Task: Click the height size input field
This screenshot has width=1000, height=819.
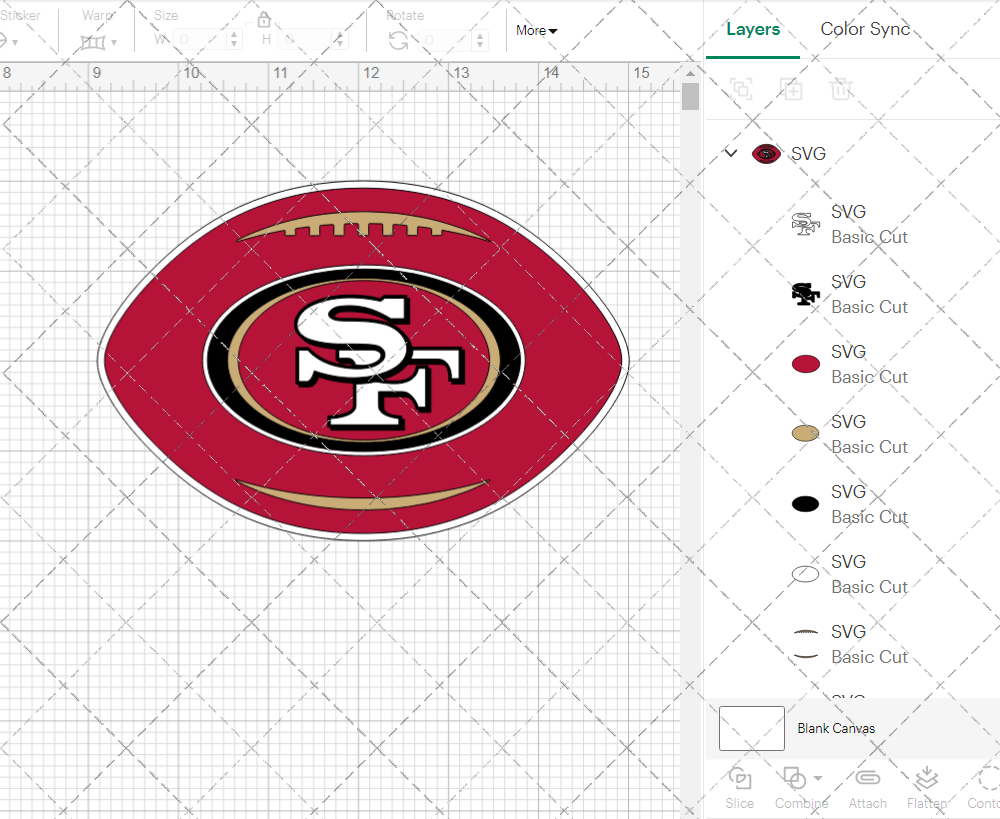Action: 305,40
